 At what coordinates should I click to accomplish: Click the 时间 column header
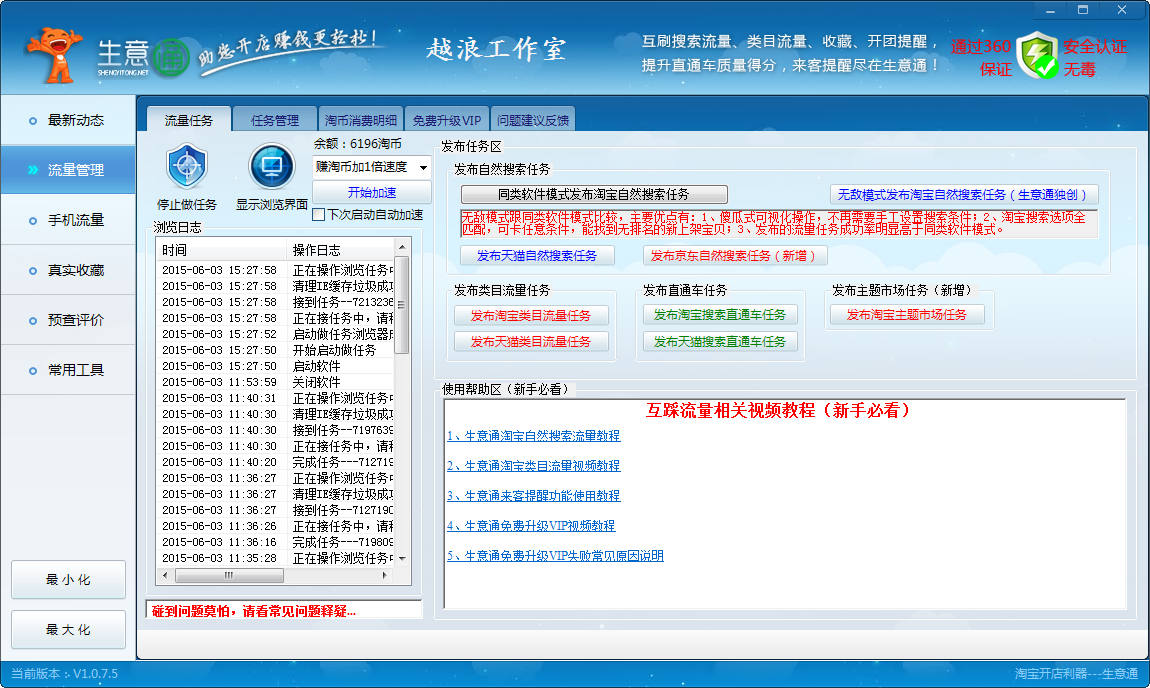click(x=222, y=250)
